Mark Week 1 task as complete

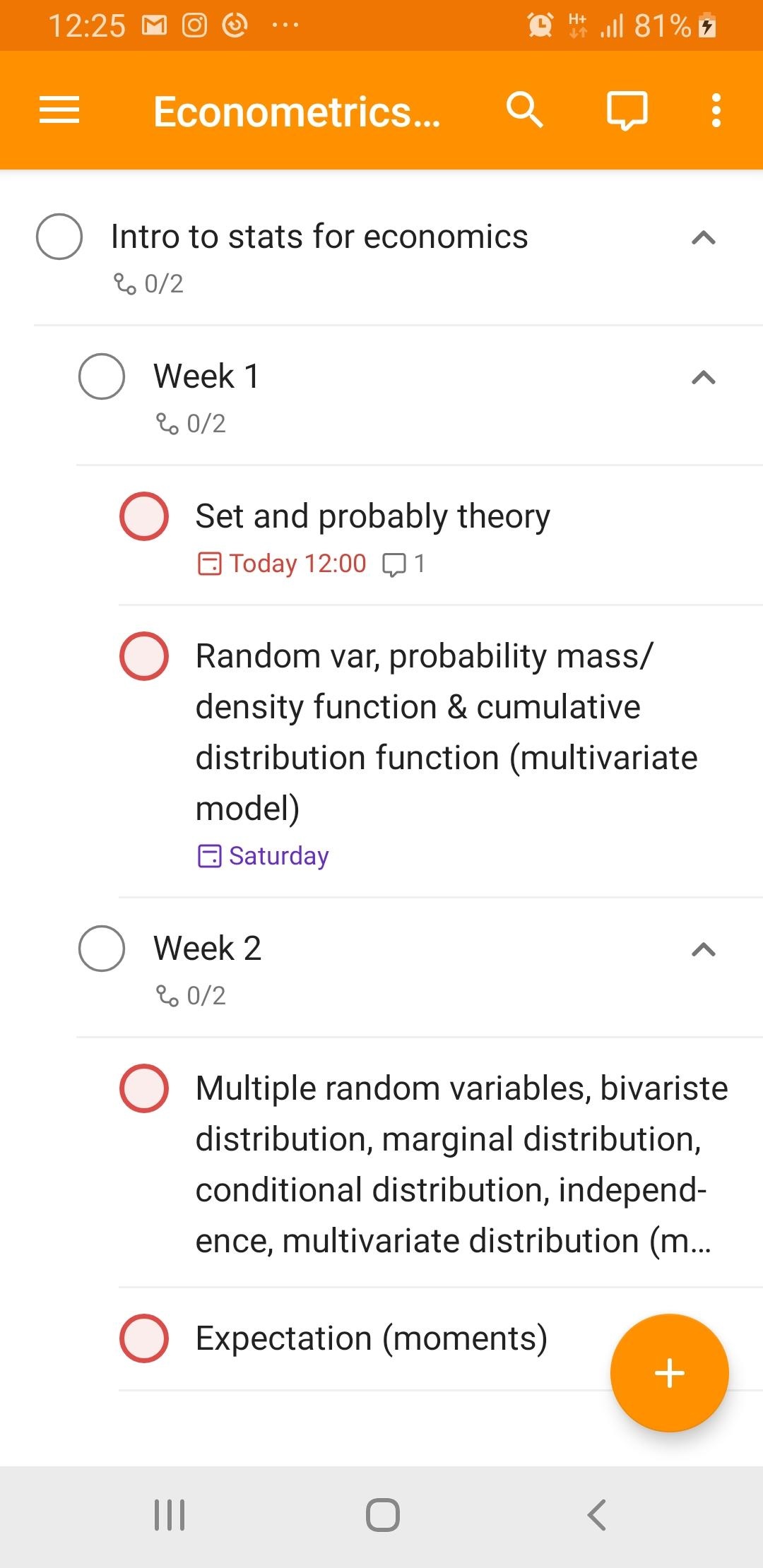pyautogui.click(x=102, y=376)
